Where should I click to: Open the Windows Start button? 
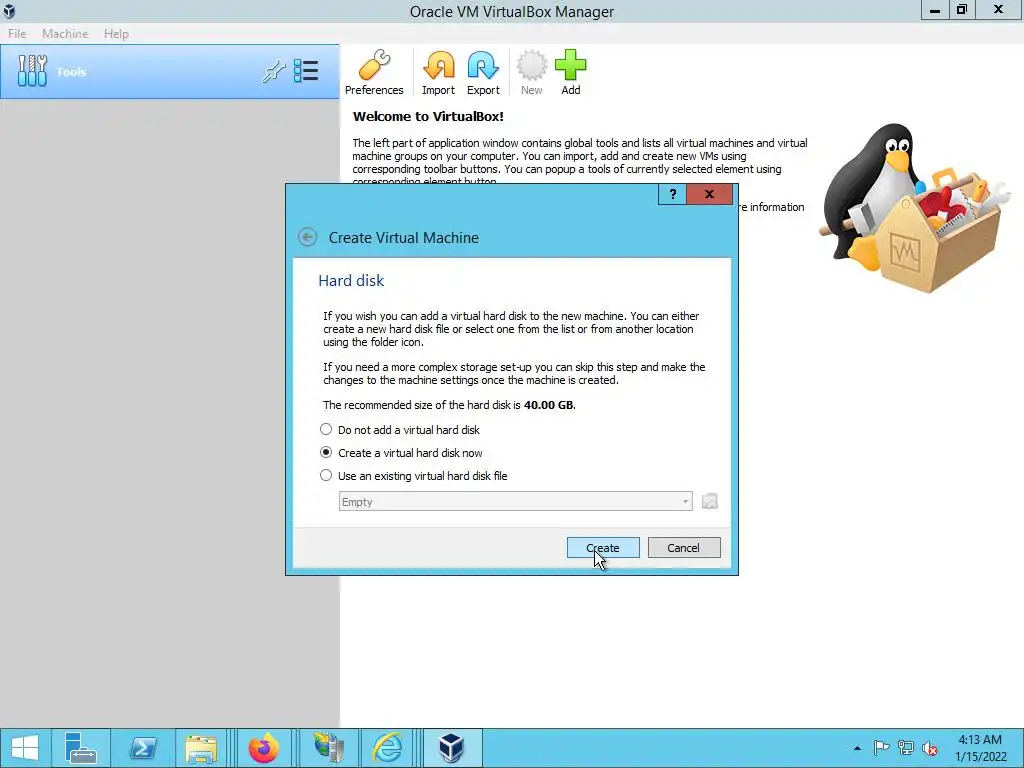(25, 748)
